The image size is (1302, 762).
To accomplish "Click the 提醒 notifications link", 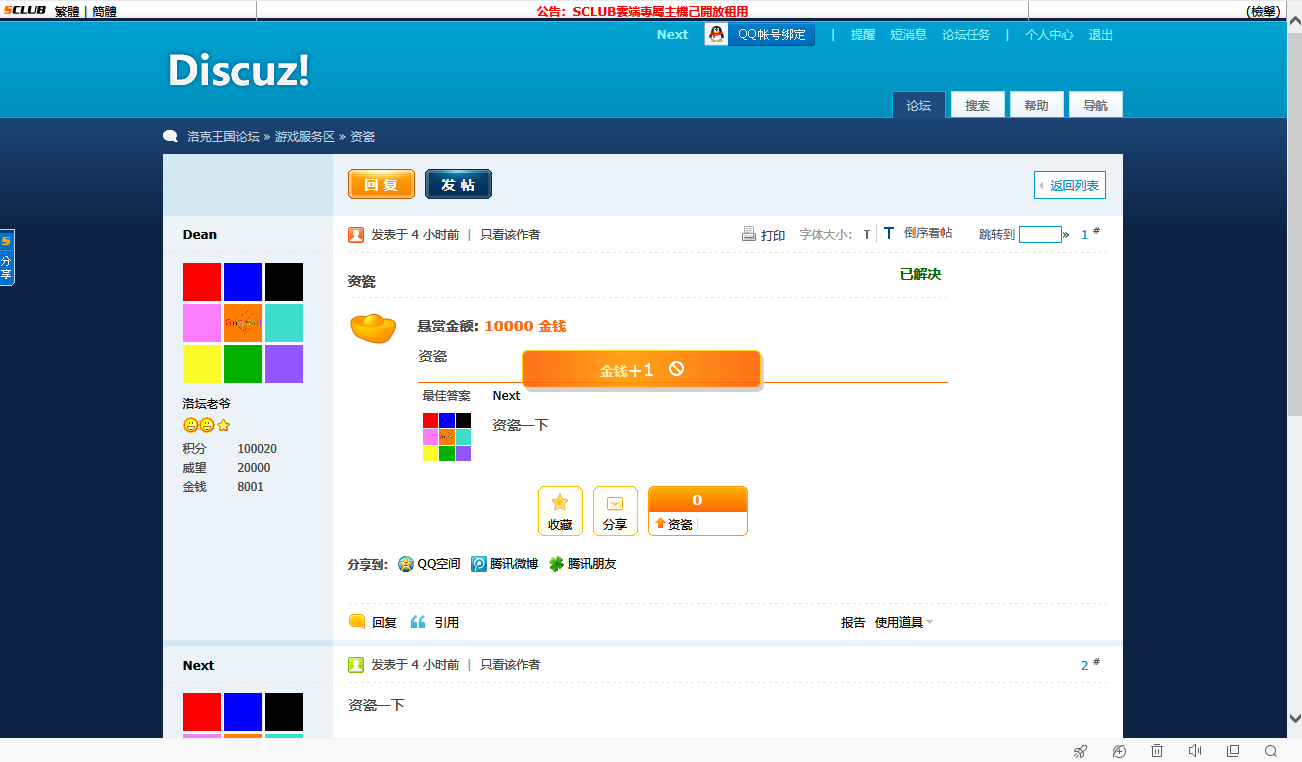I will click(x=863, y=34).
